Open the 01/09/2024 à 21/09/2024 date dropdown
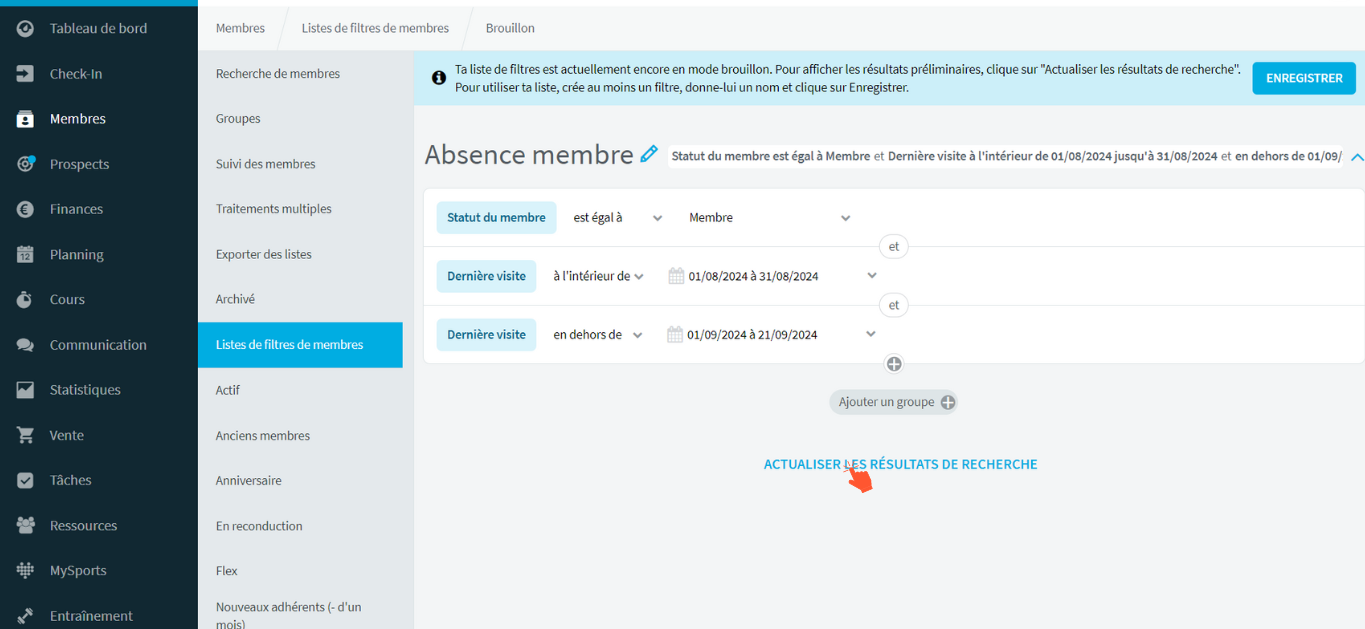 [x=772, y=335]
